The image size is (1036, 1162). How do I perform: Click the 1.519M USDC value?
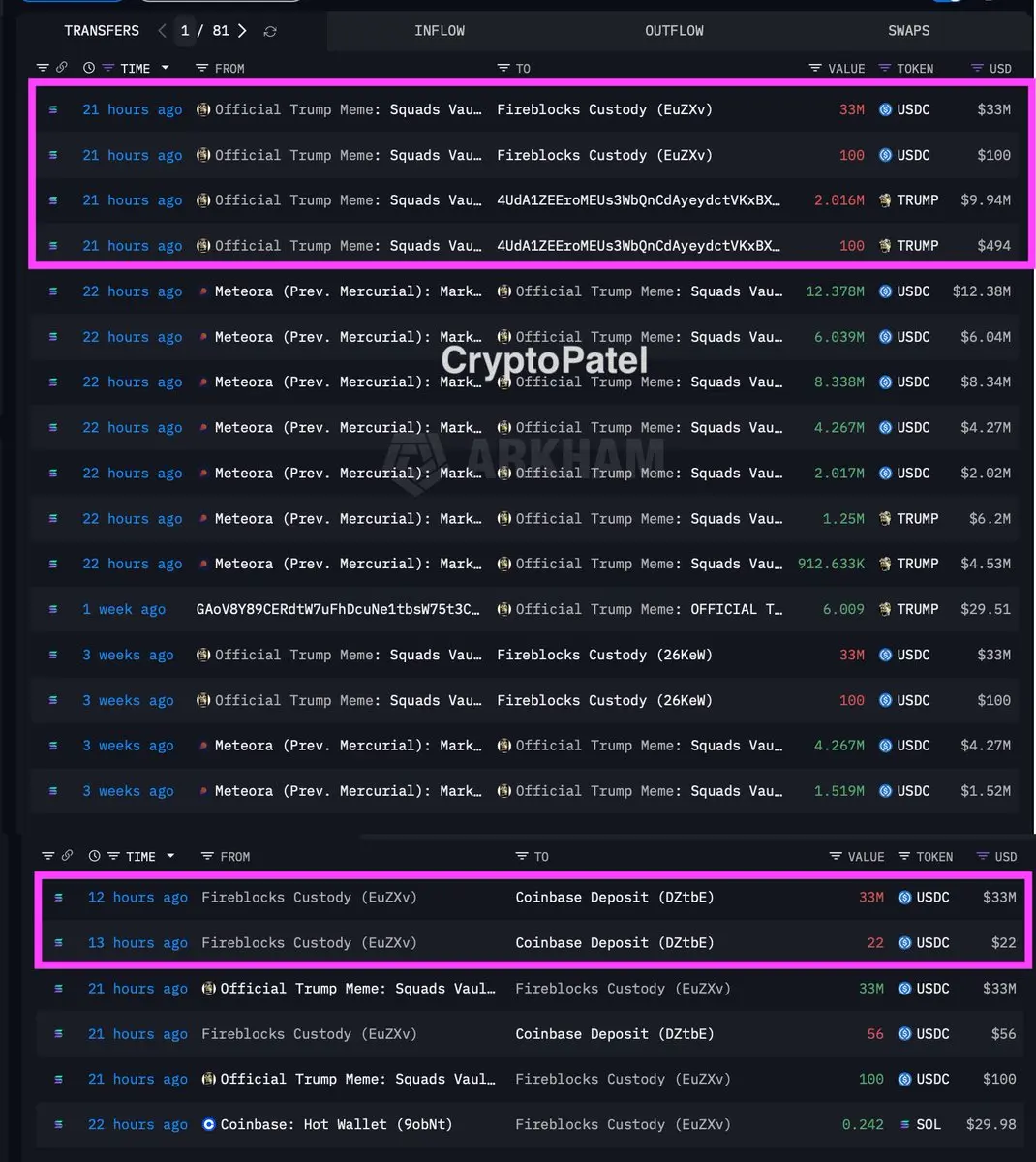pos(839,790)
